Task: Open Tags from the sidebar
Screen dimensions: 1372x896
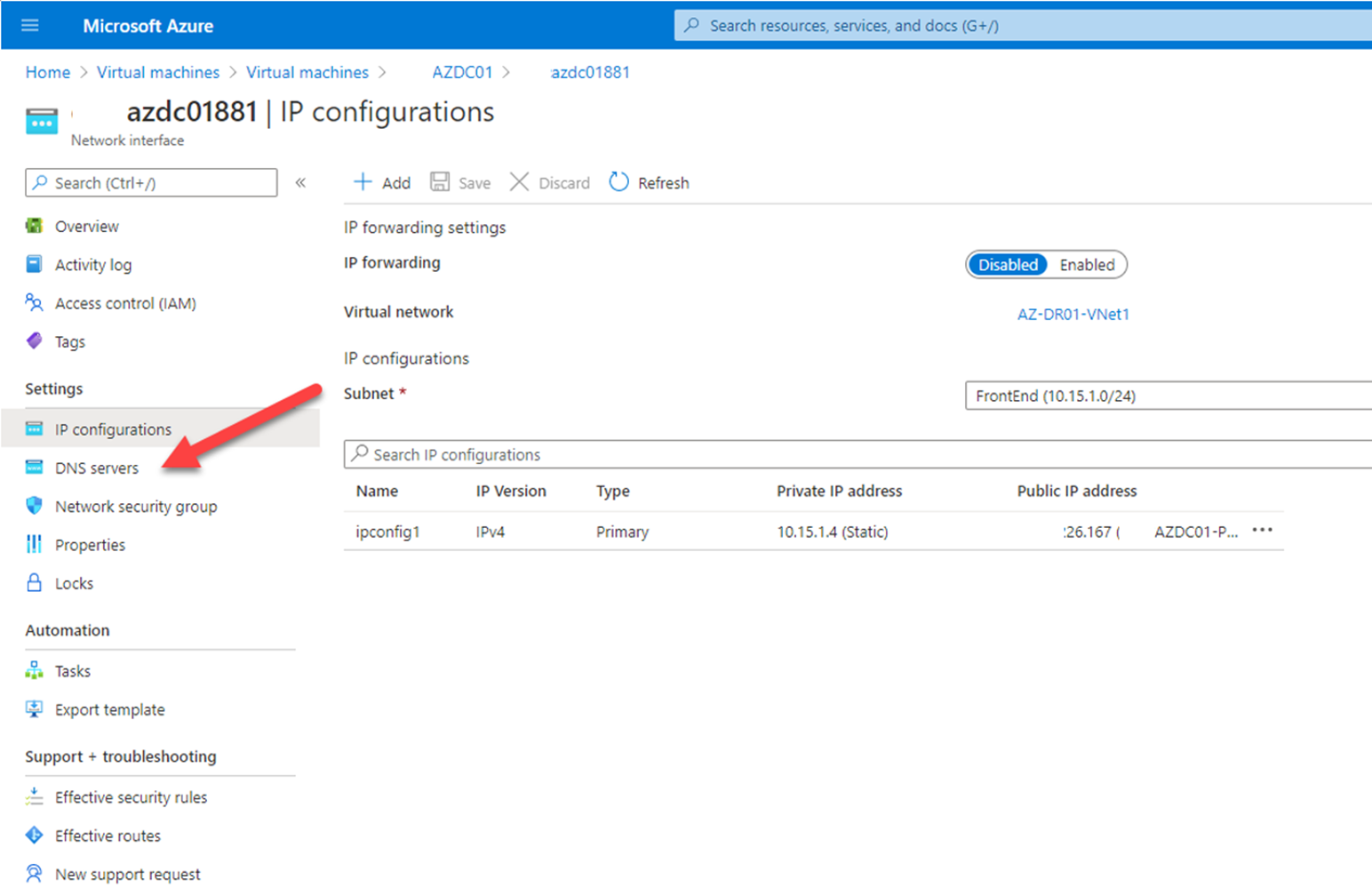Action: 70,341
